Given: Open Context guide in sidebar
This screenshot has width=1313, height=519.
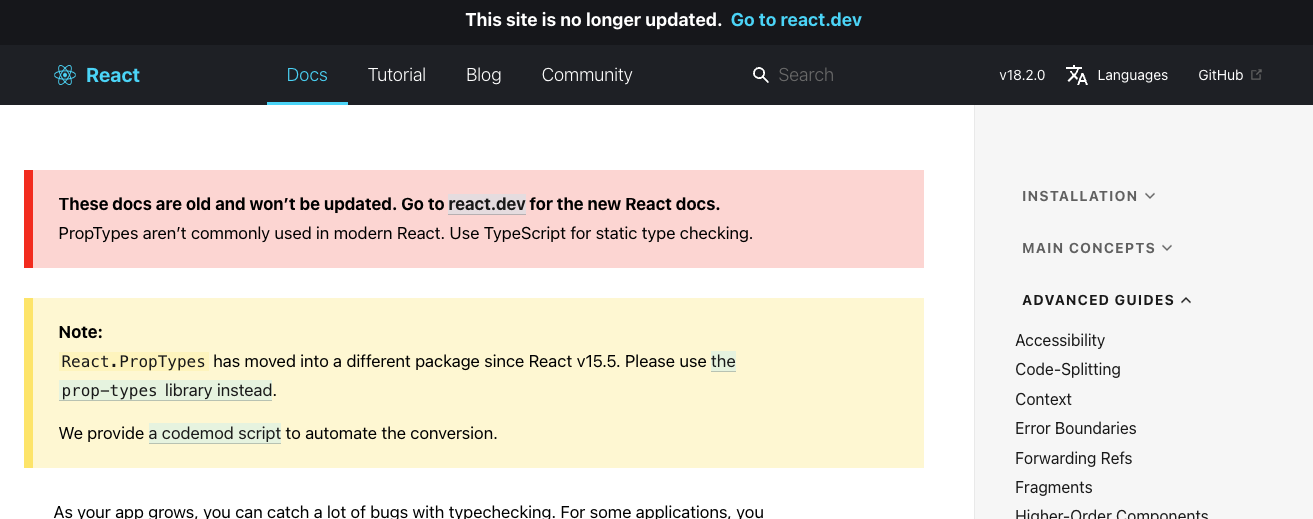Looking at the screenshot, I should pyautogui.click(x=1043, y=399).
